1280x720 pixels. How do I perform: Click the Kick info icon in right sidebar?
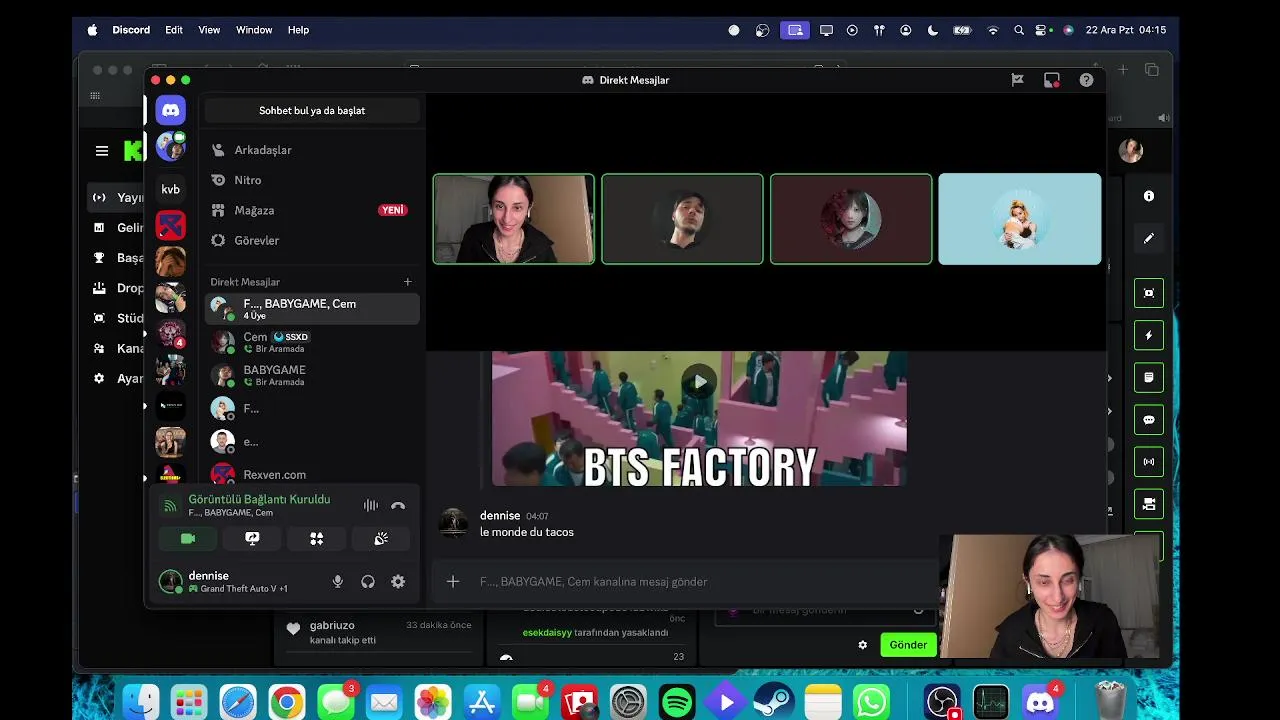click(1149, 196)
